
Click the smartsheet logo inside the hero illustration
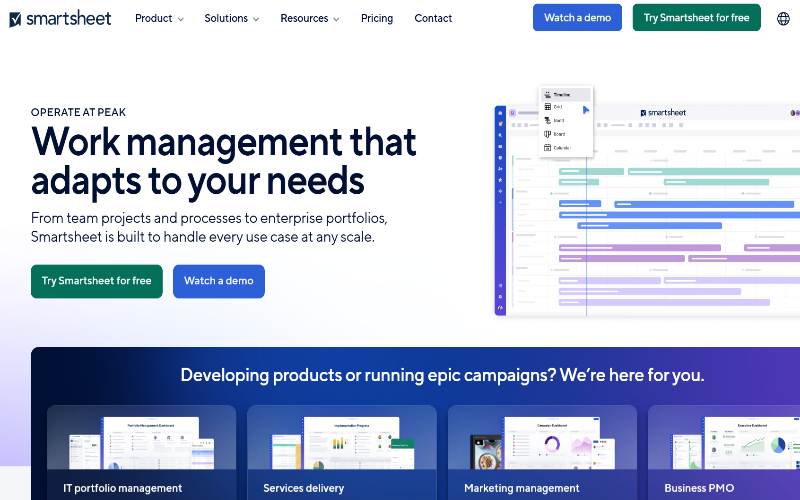pos(663,113)
